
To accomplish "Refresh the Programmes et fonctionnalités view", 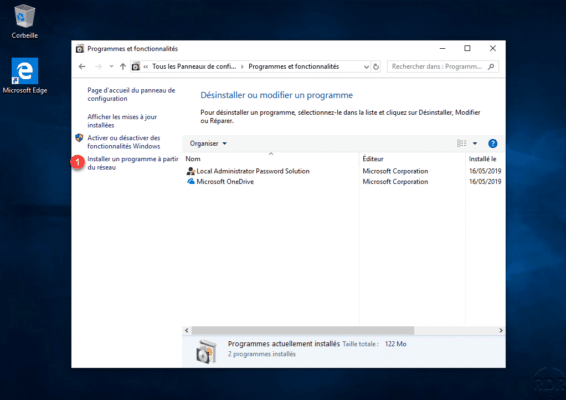I will coord(376,66).
